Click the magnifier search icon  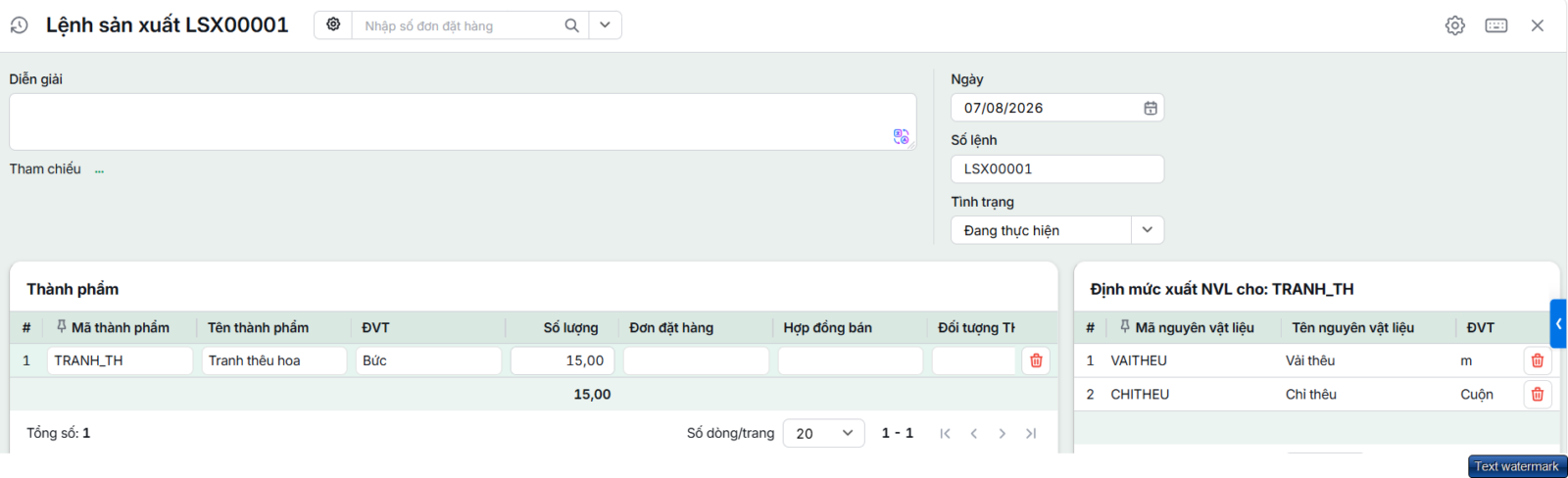(x=571, y=25)
